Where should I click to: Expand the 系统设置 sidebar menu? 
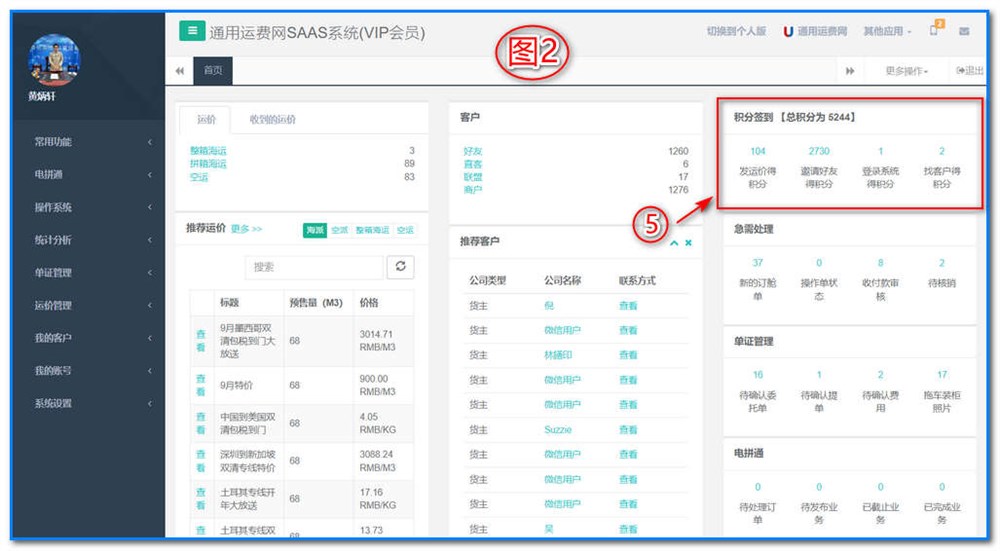point(88,404)
